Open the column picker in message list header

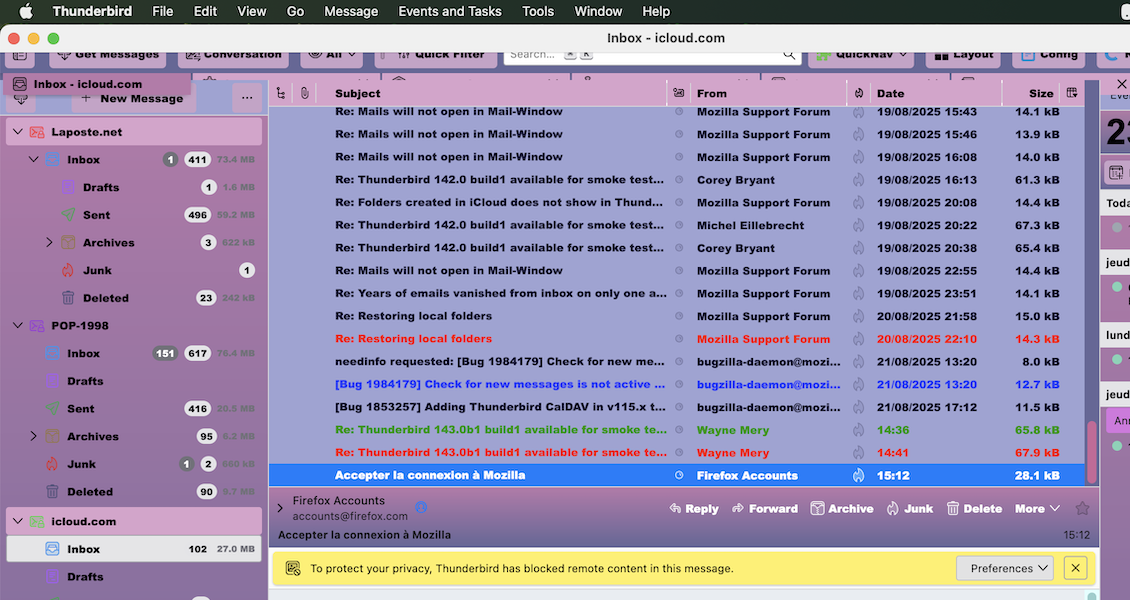point(1072,93)
